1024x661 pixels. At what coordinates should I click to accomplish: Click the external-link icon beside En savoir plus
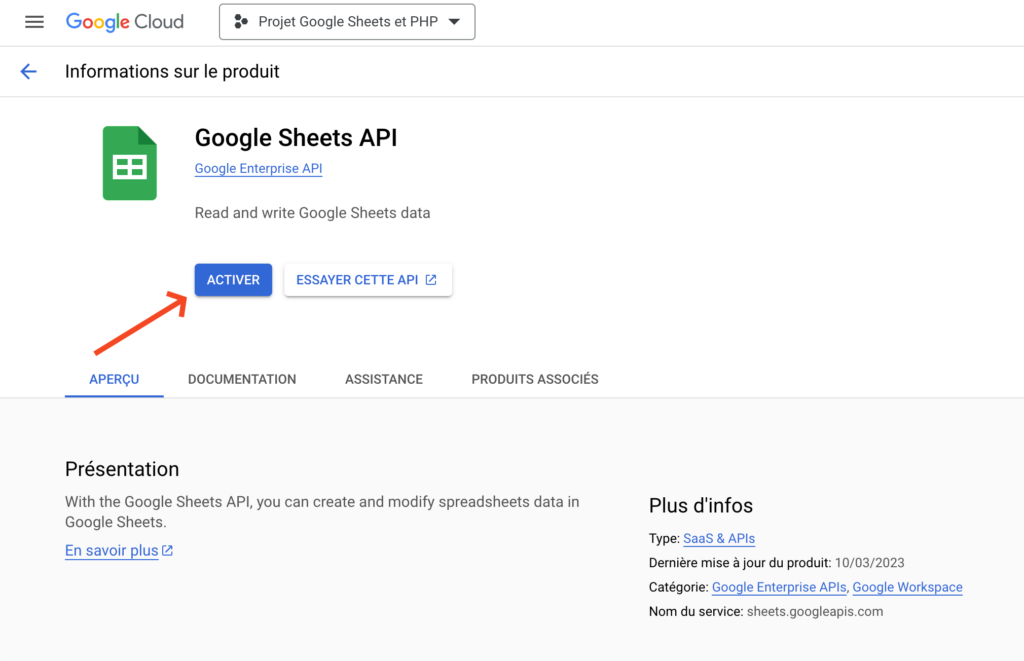168,550
